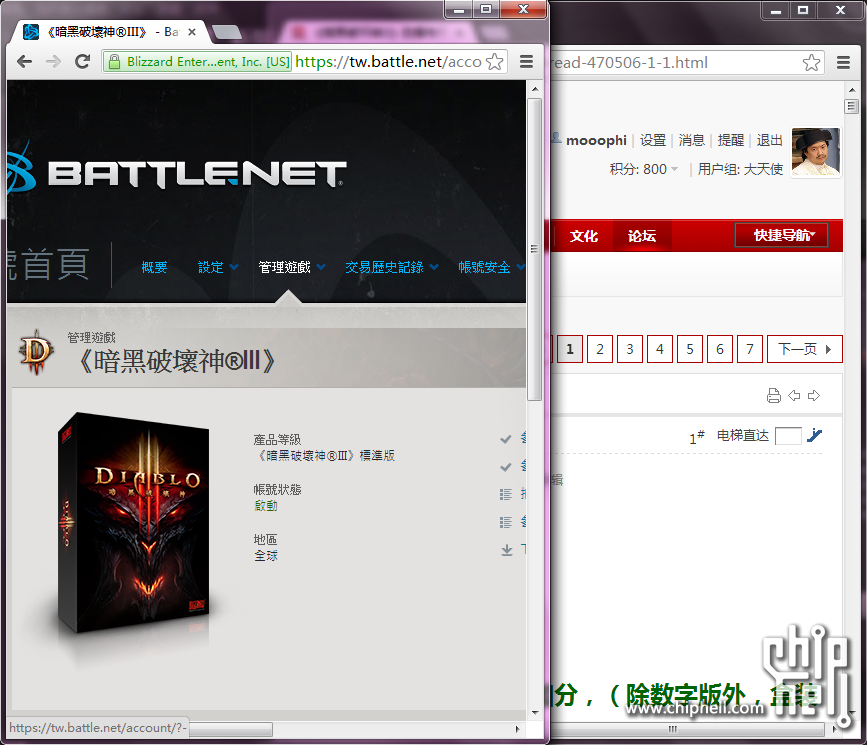
Task: Click the user avatar picture
Action: tap(816, 152)
